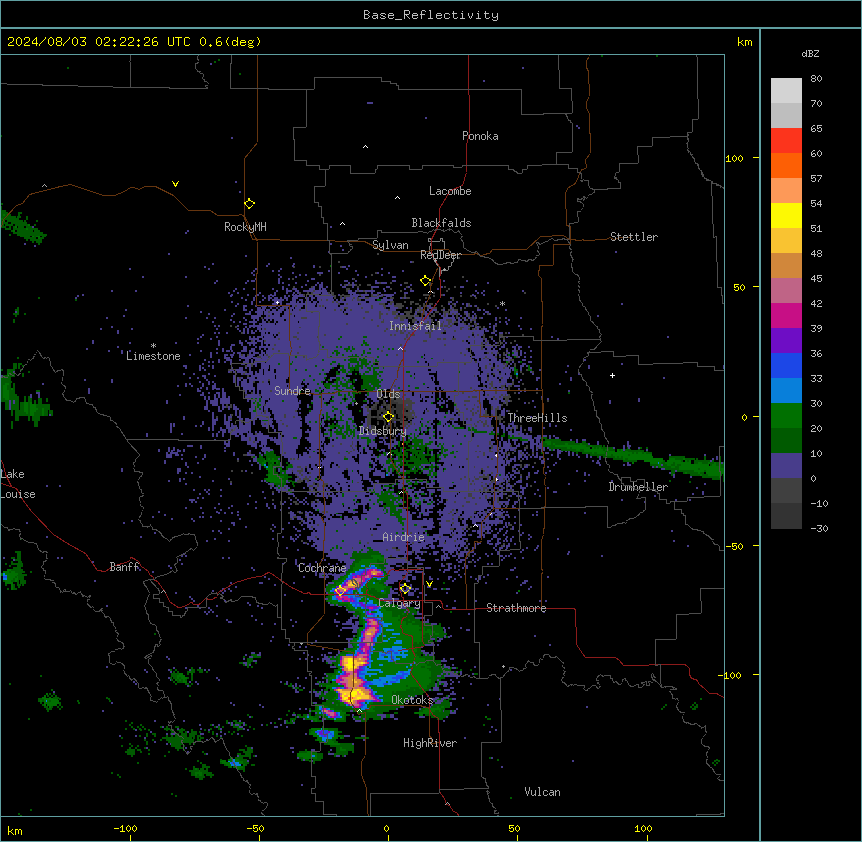This screenshot has width=862, height=842.
Task: Click the purple 10 dBZ legend swatch
Action: (786, 466)
